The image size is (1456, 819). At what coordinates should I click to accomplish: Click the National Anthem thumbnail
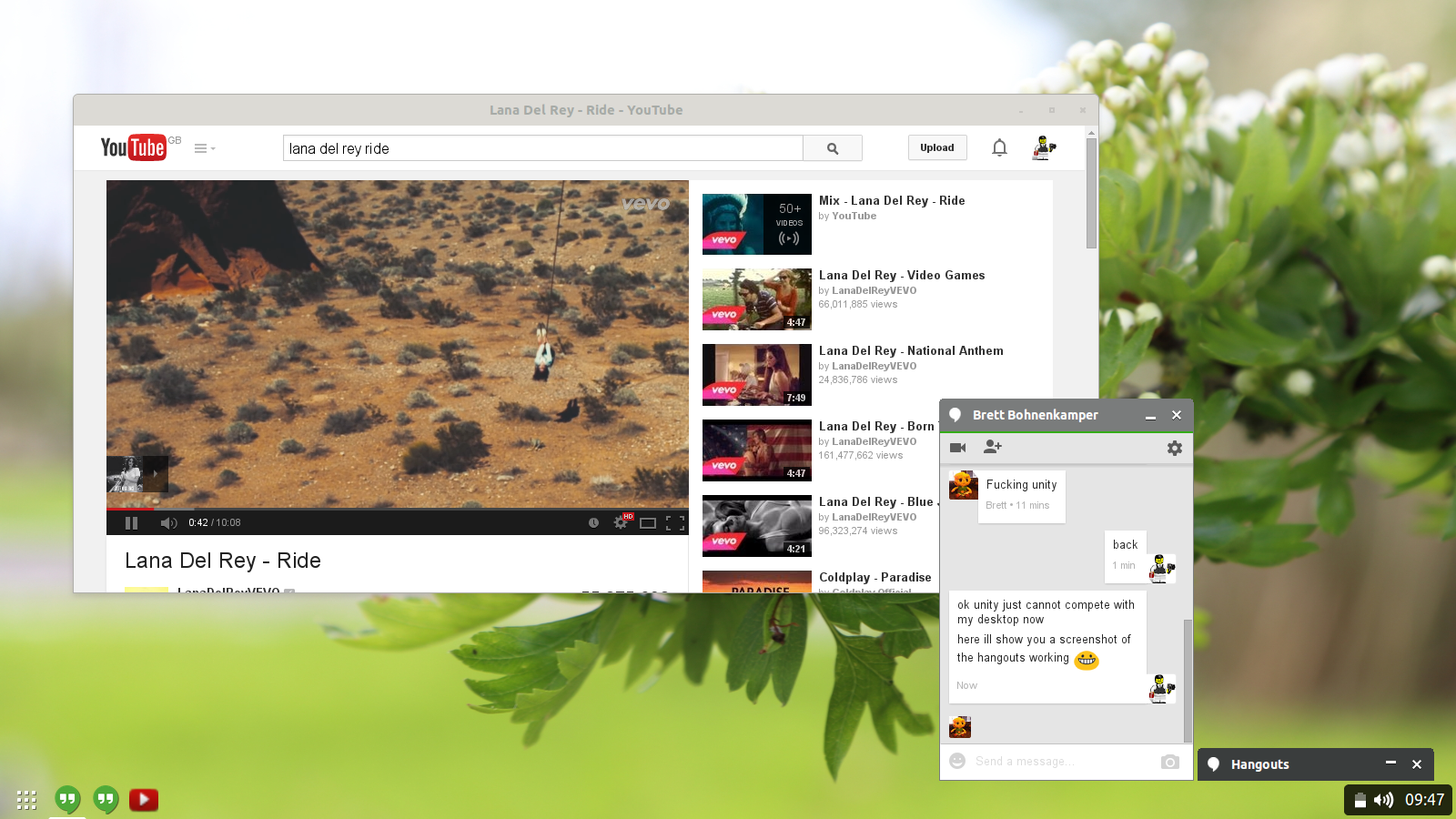[x=757, y=375]
